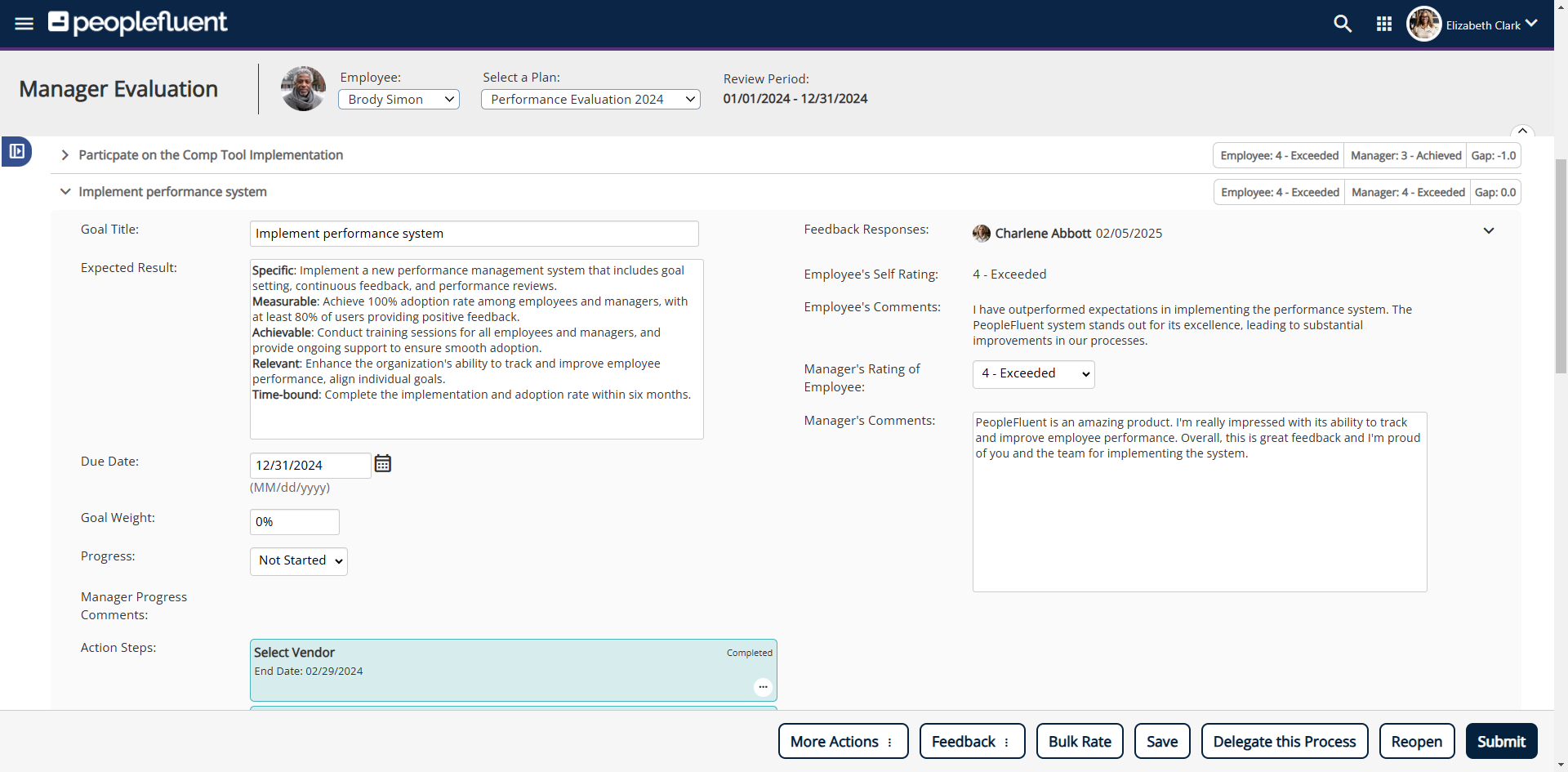The height and width of the screenshot is (772, 1568).
Task: Expand Particpate on the Comp Tool goal
Action: coord(65,155)
